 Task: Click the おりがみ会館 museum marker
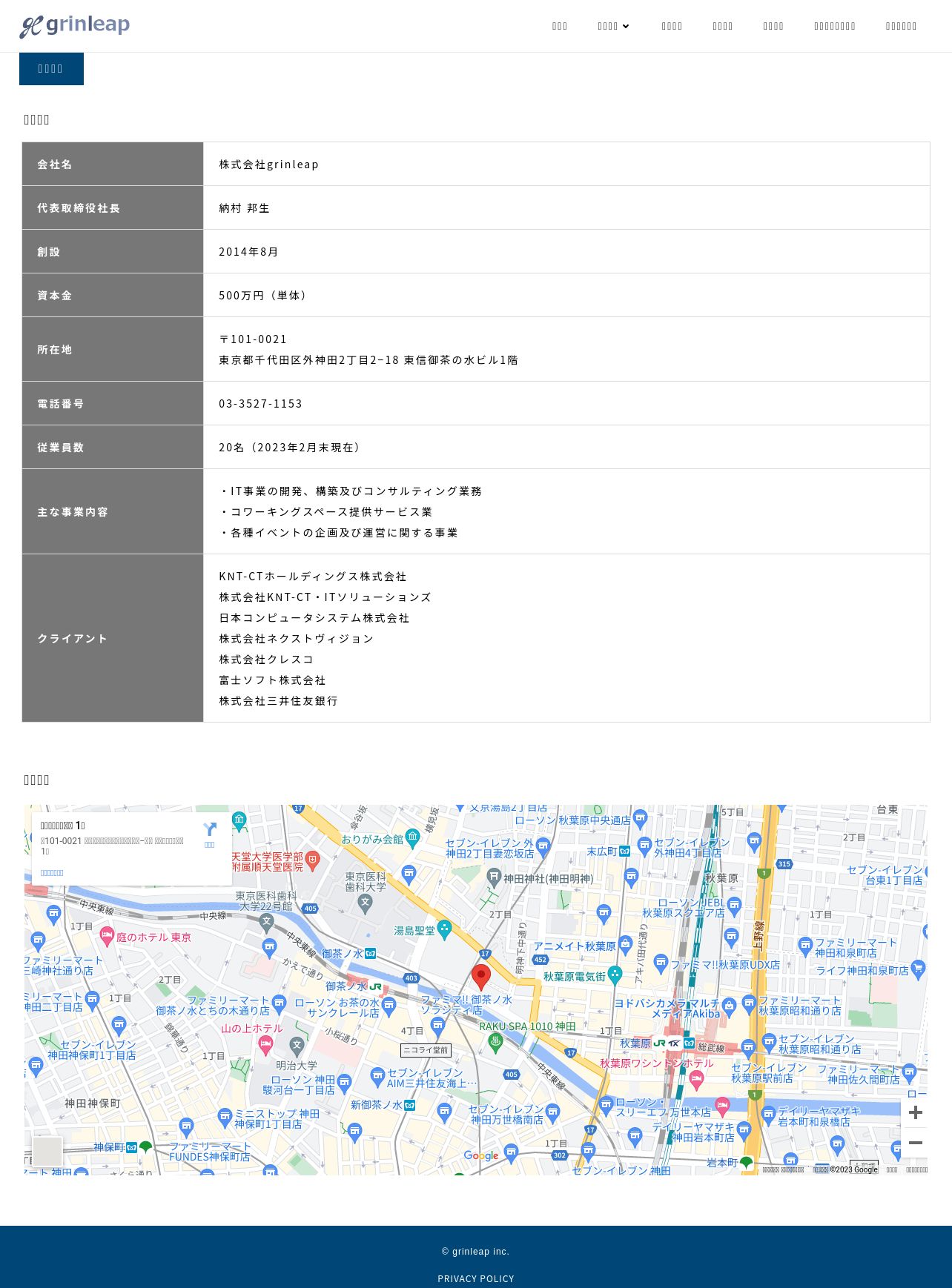pyautogui.click(x=413, y=838)
